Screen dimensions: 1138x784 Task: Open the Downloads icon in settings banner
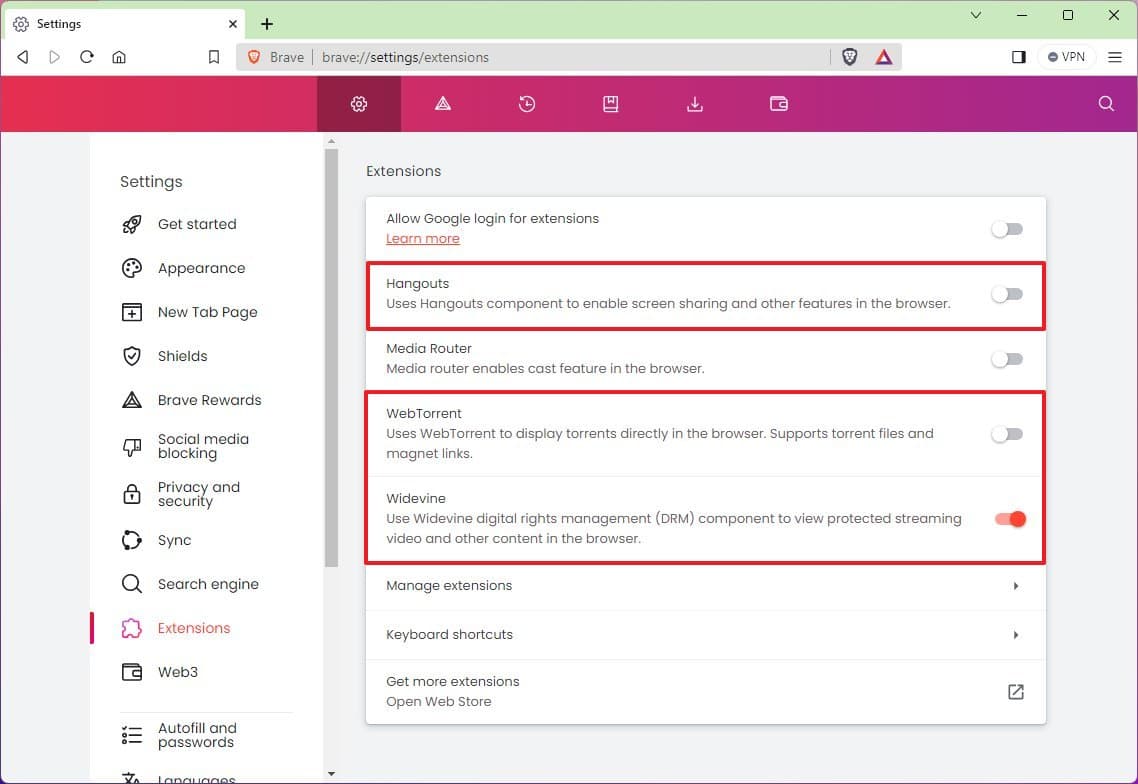pos(694,103)
